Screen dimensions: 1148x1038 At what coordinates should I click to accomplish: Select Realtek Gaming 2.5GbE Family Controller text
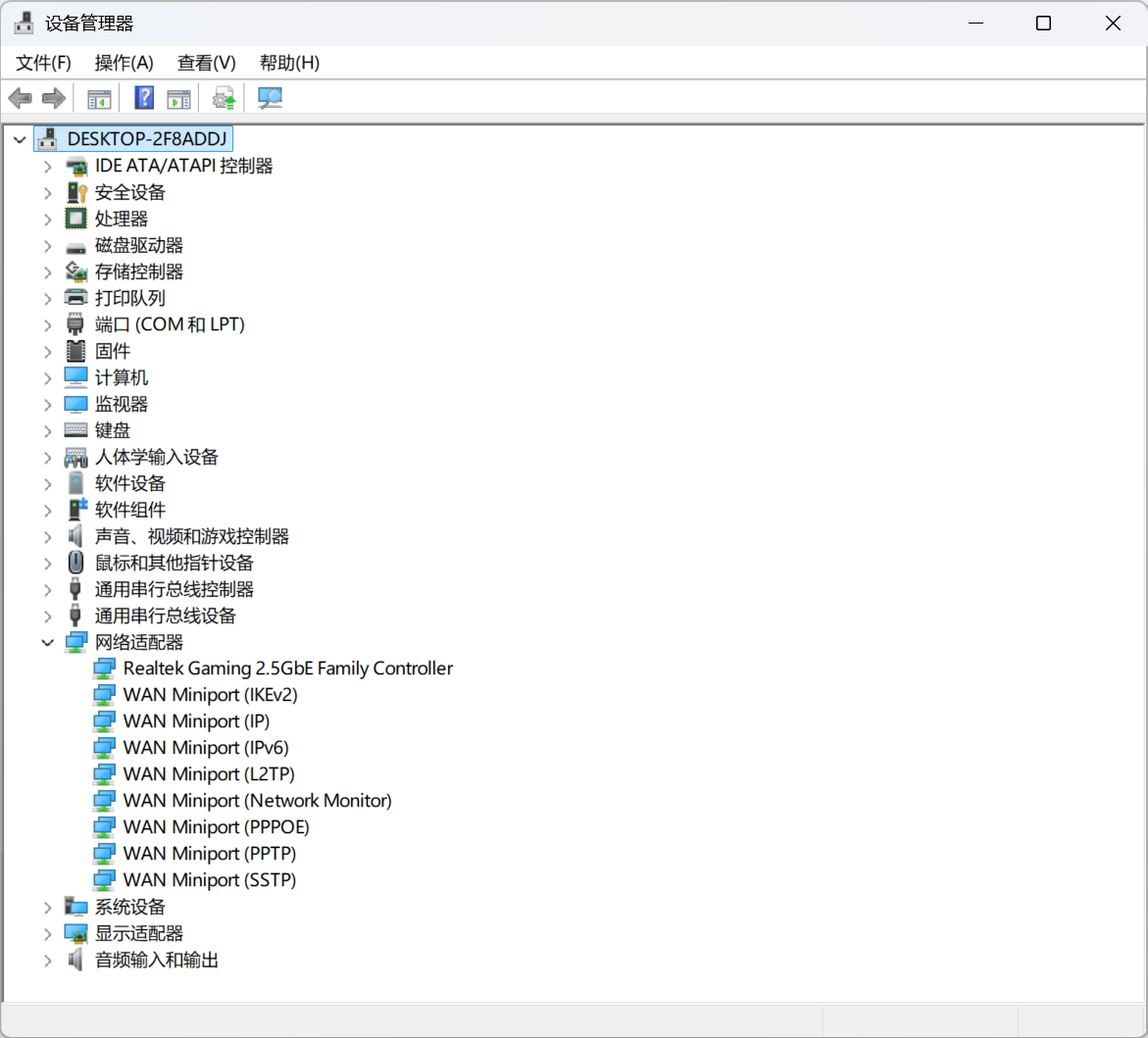[287, 668]
